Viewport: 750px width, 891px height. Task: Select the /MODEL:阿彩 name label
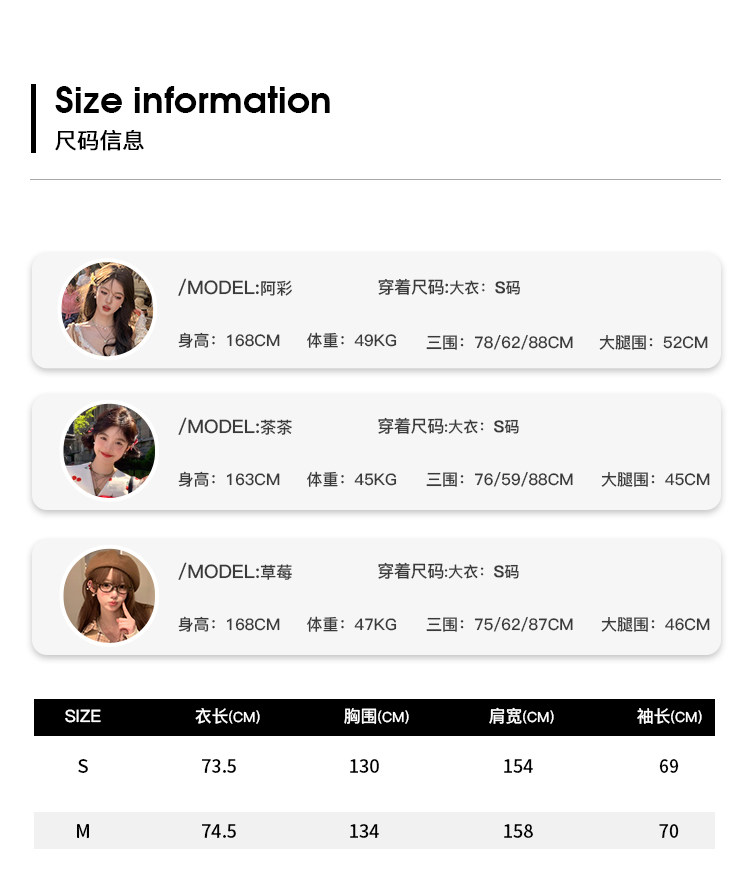point(235,288)
